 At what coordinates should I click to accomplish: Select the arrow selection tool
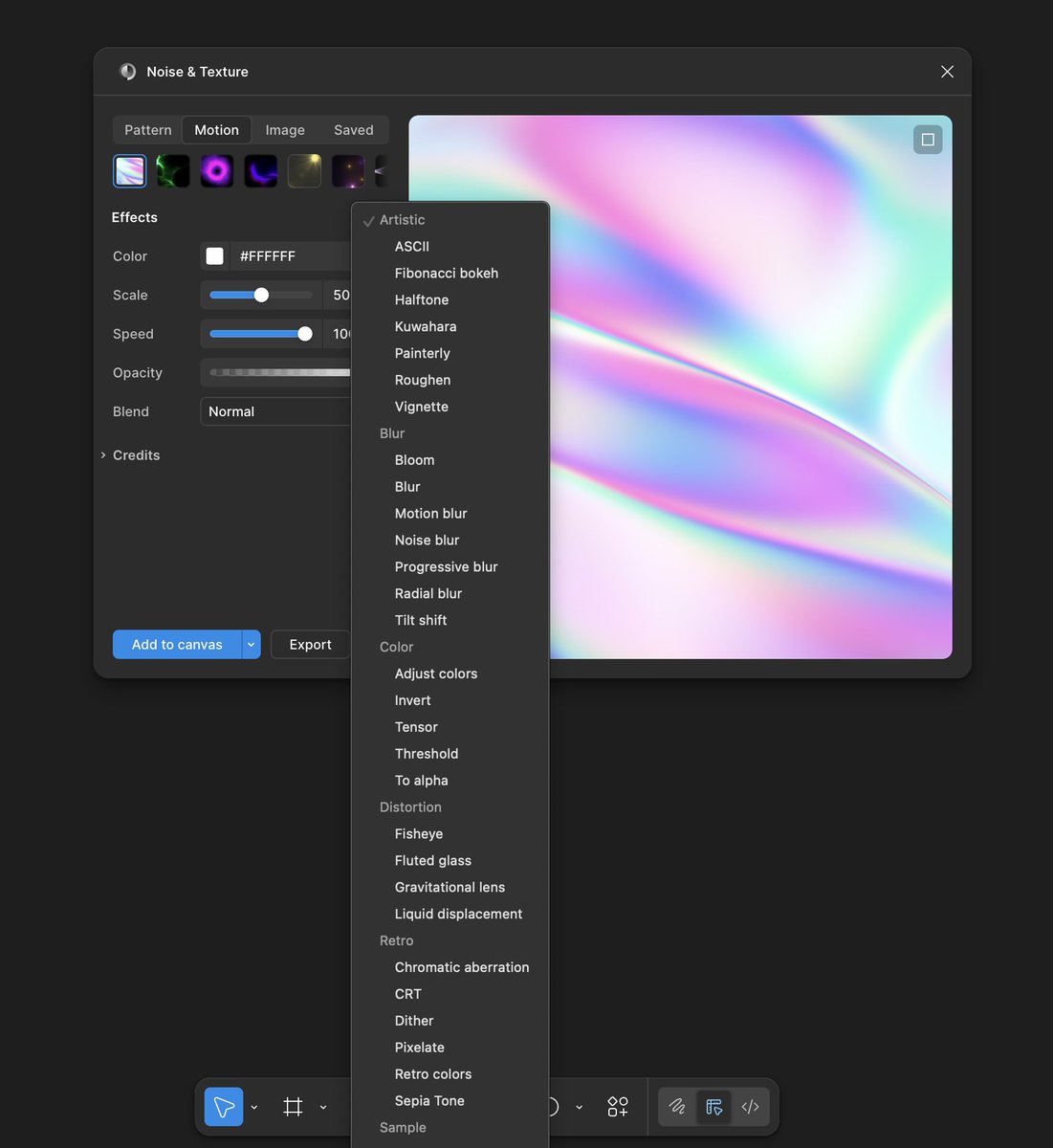point(223,1106)
